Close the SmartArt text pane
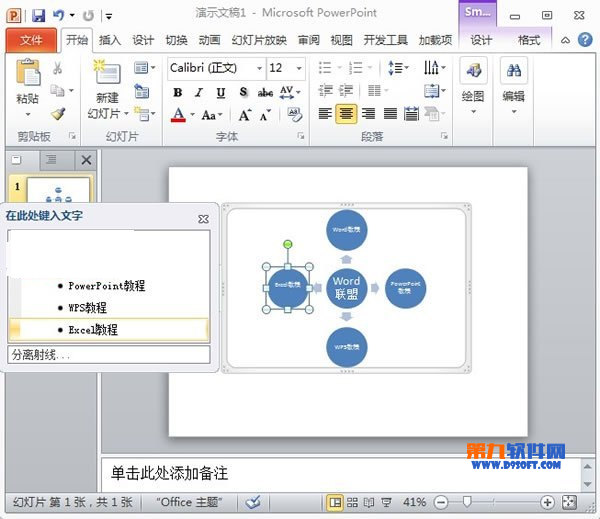This screenshot has height=519, width=600. coord(203,219)
